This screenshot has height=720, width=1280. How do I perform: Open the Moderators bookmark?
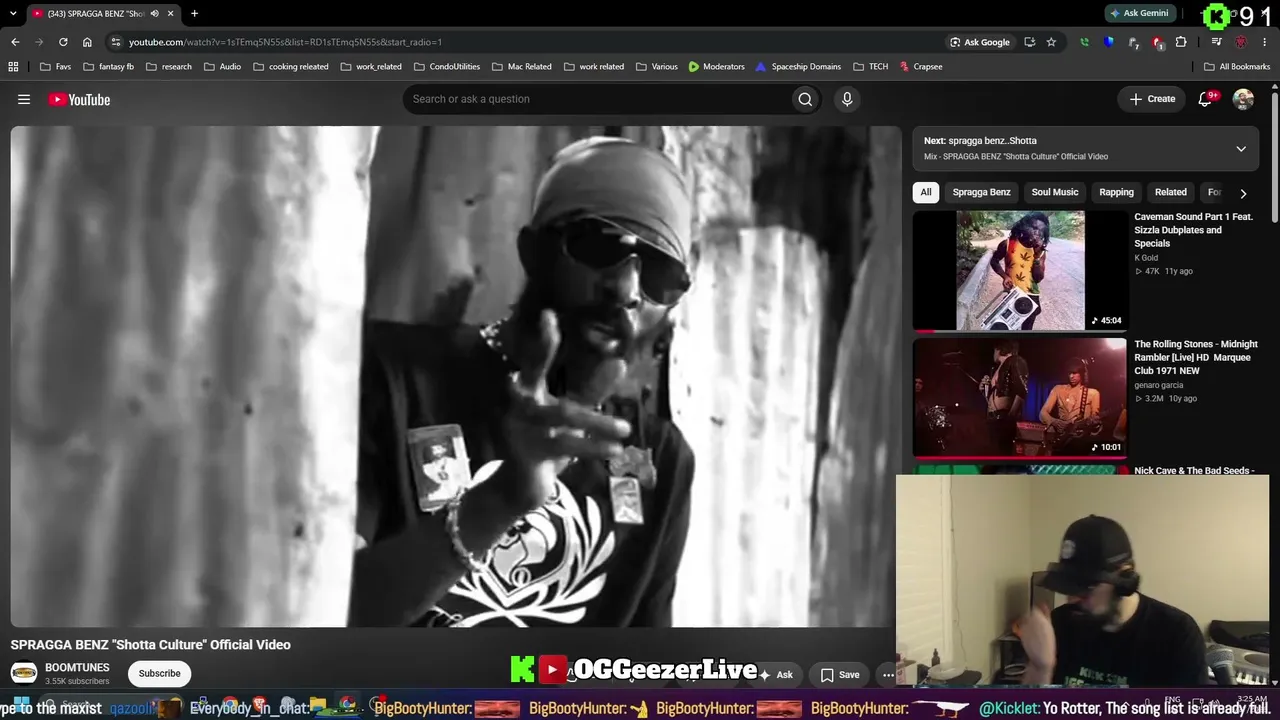click(x=716, y=67)
